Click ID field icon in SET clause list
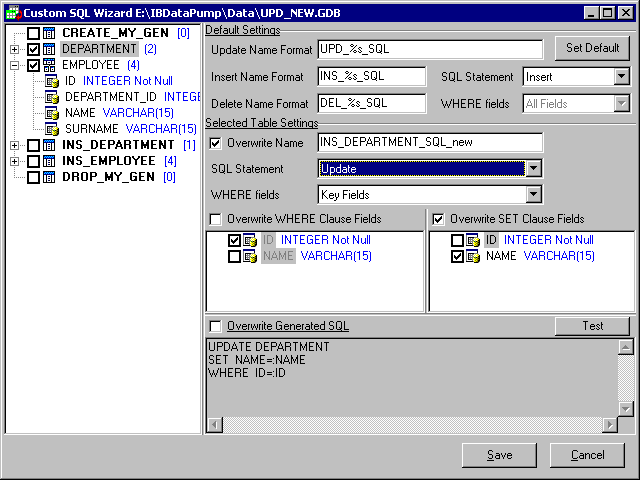Viewport: 640px width, 480px height. (x=473, y=240)
